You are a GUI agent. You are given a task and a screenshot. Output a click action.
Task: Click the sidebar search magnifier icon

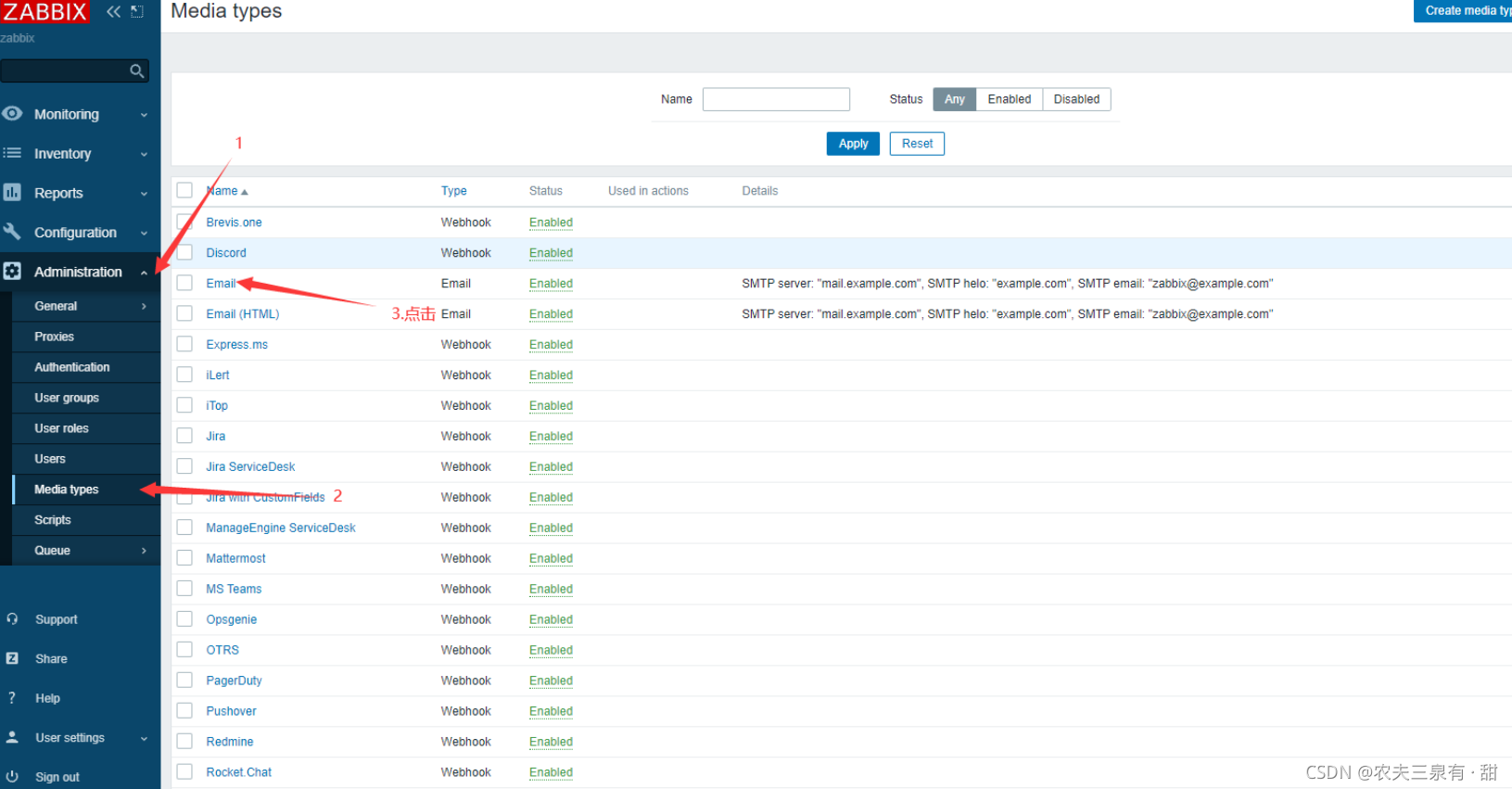tap(137, 70)
